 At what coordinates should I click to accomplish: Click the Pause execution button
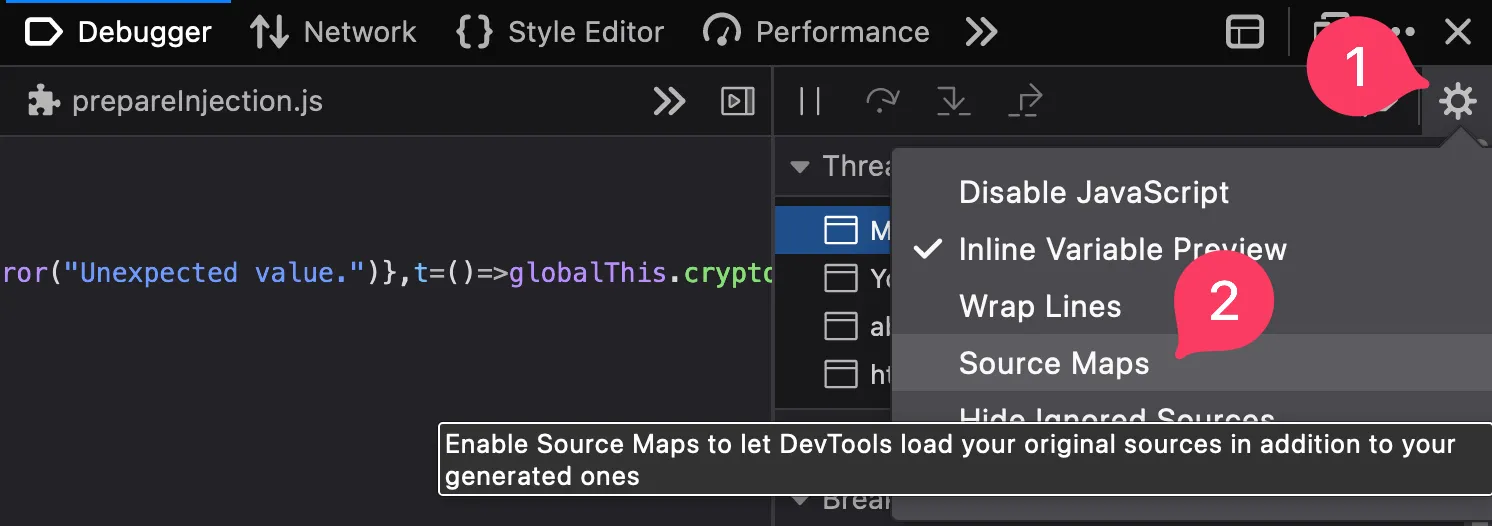(x=810, y=101)
